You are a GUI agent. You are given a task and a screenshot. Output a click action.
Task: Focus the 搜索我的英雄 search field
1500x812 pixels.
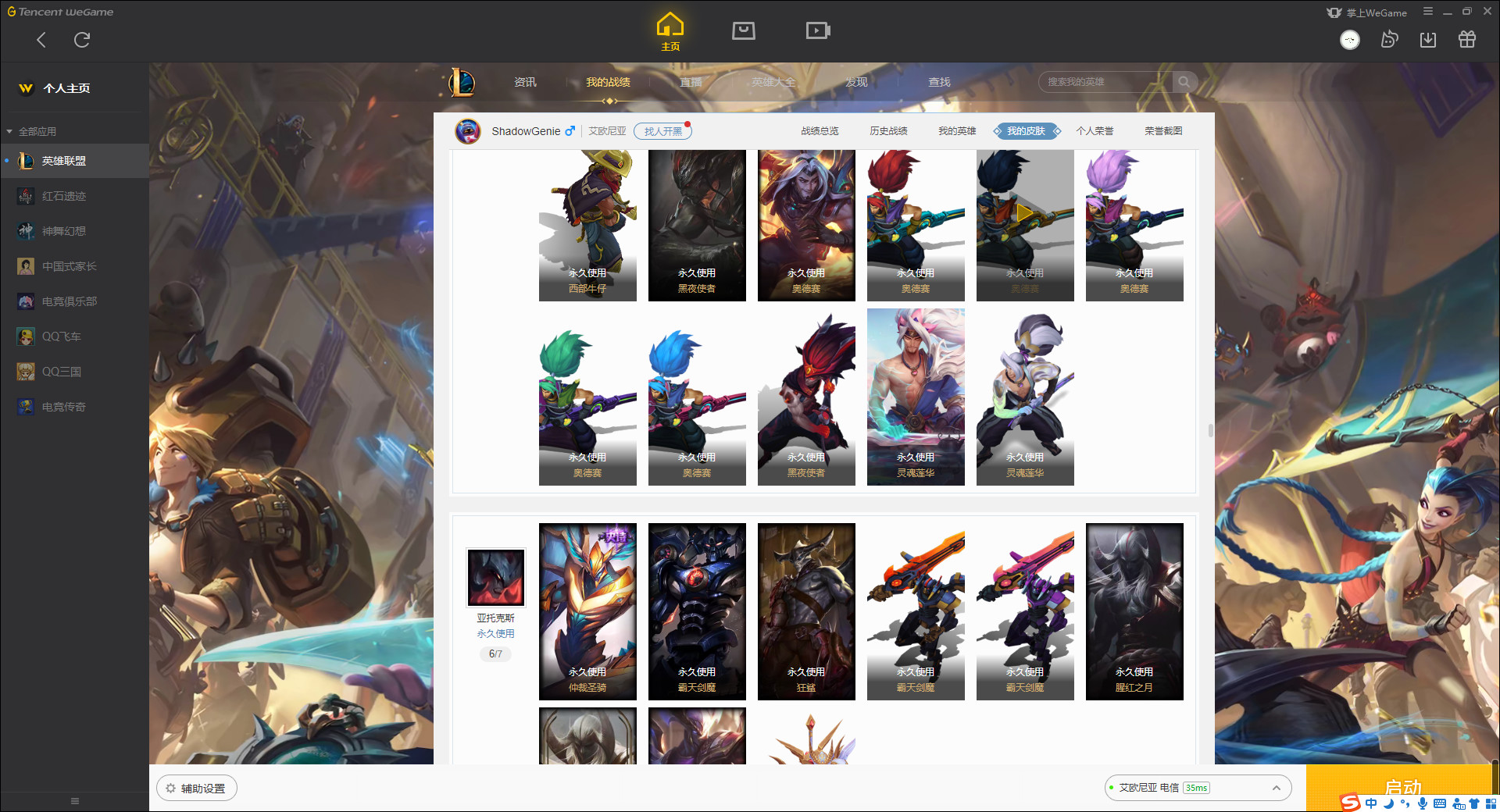1105,82
